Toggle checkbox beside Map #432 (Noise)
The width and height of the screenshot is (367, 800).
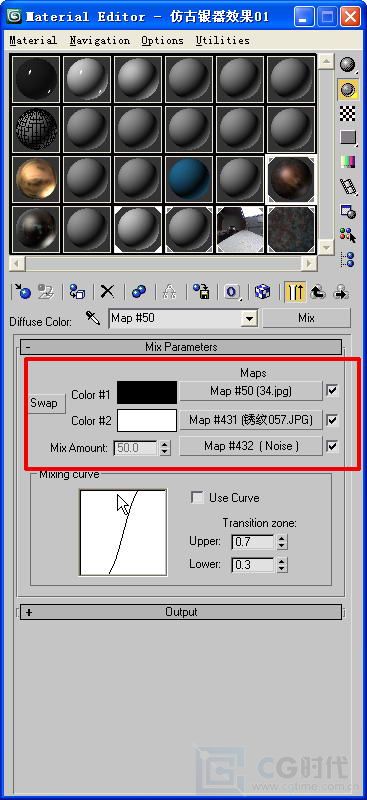[x=332, y=446]
